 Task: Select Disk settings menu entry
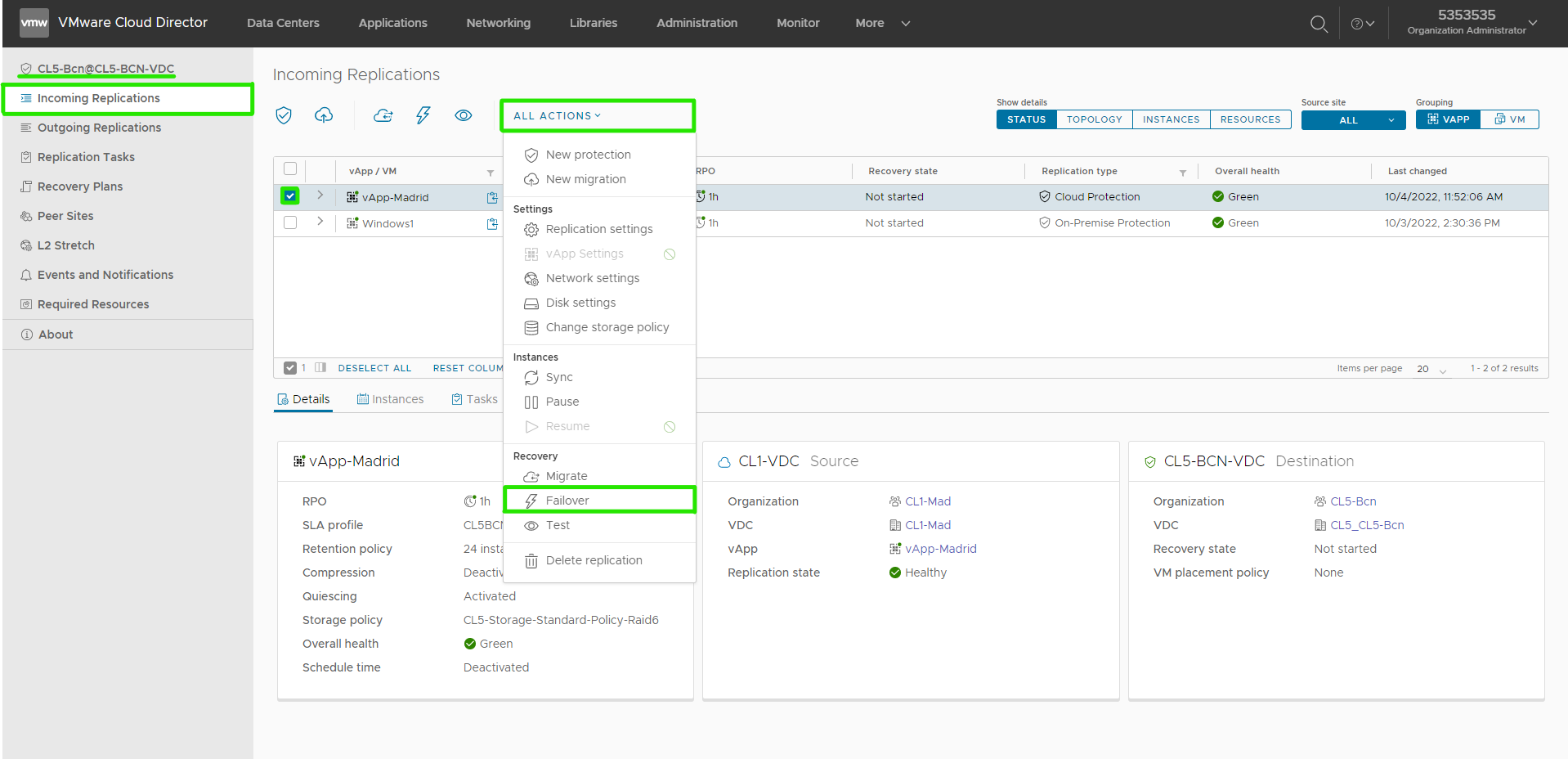coord(599,303)
